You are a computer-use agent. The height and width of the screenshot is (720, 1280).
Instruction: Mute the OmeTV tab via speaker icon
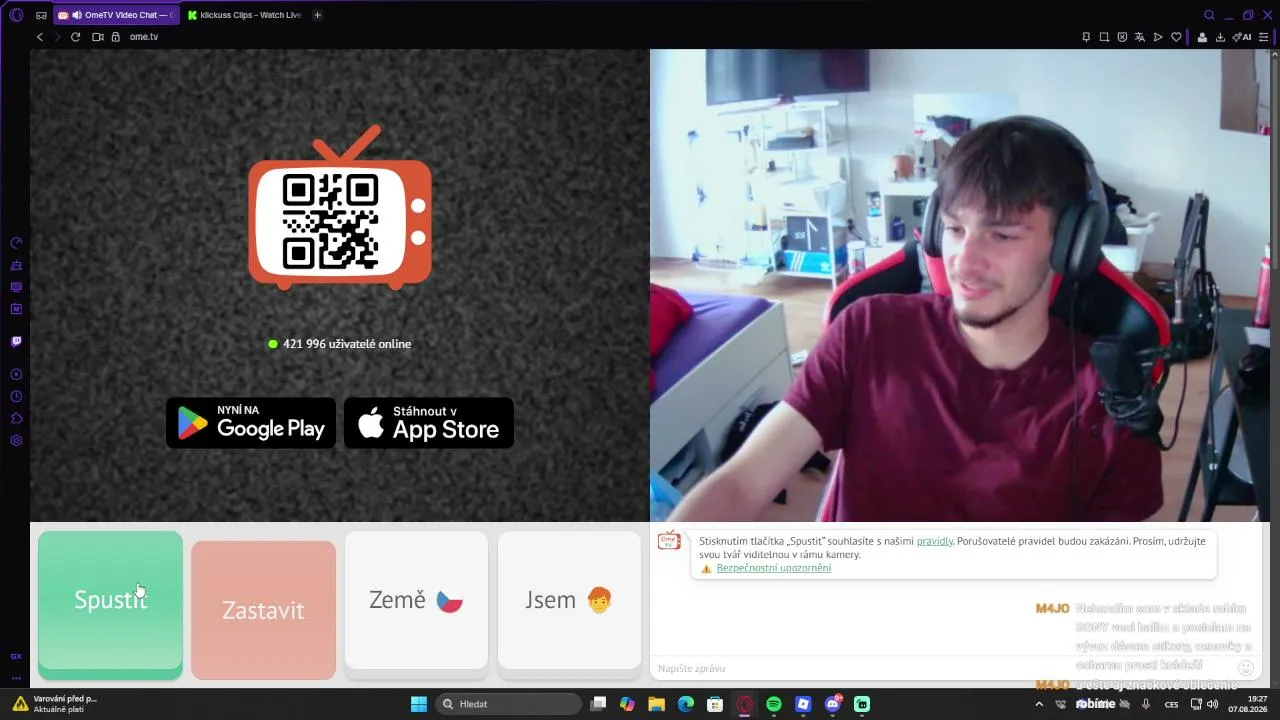tap(77, 15)
